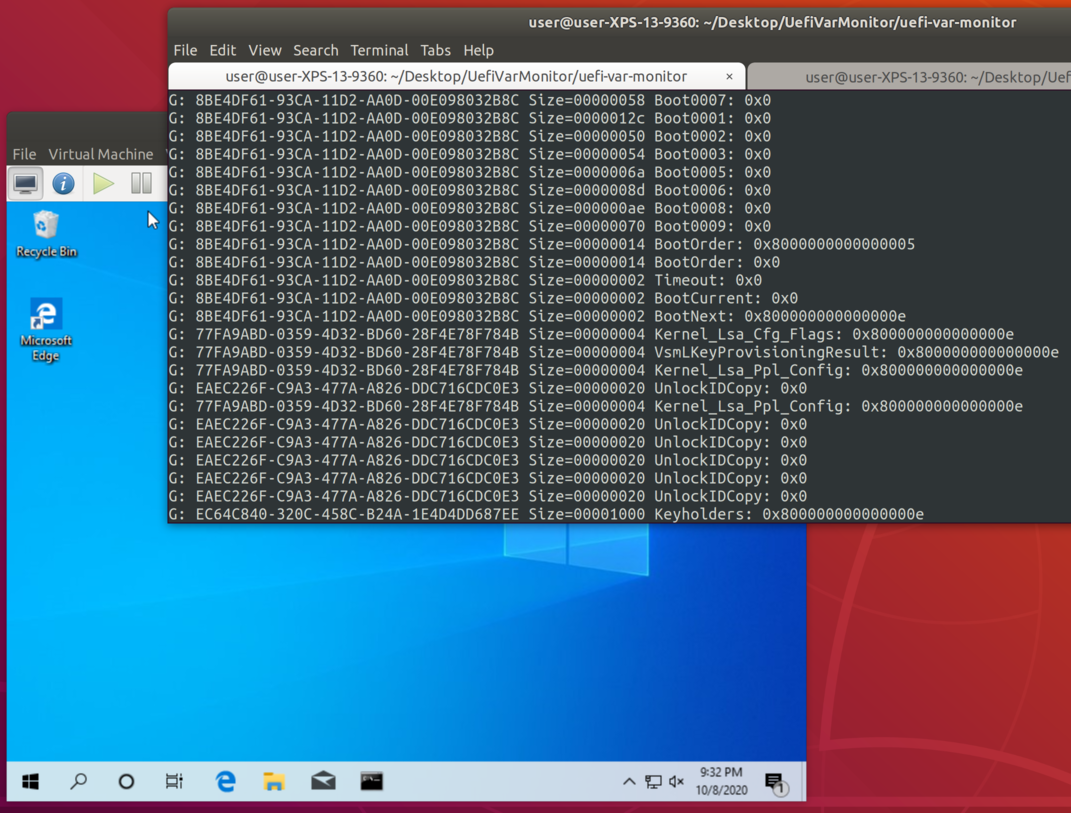Open the terminal Tabs menu
Image resolution: width=1071 pixels, height=813 pixels.
point(435,51)
